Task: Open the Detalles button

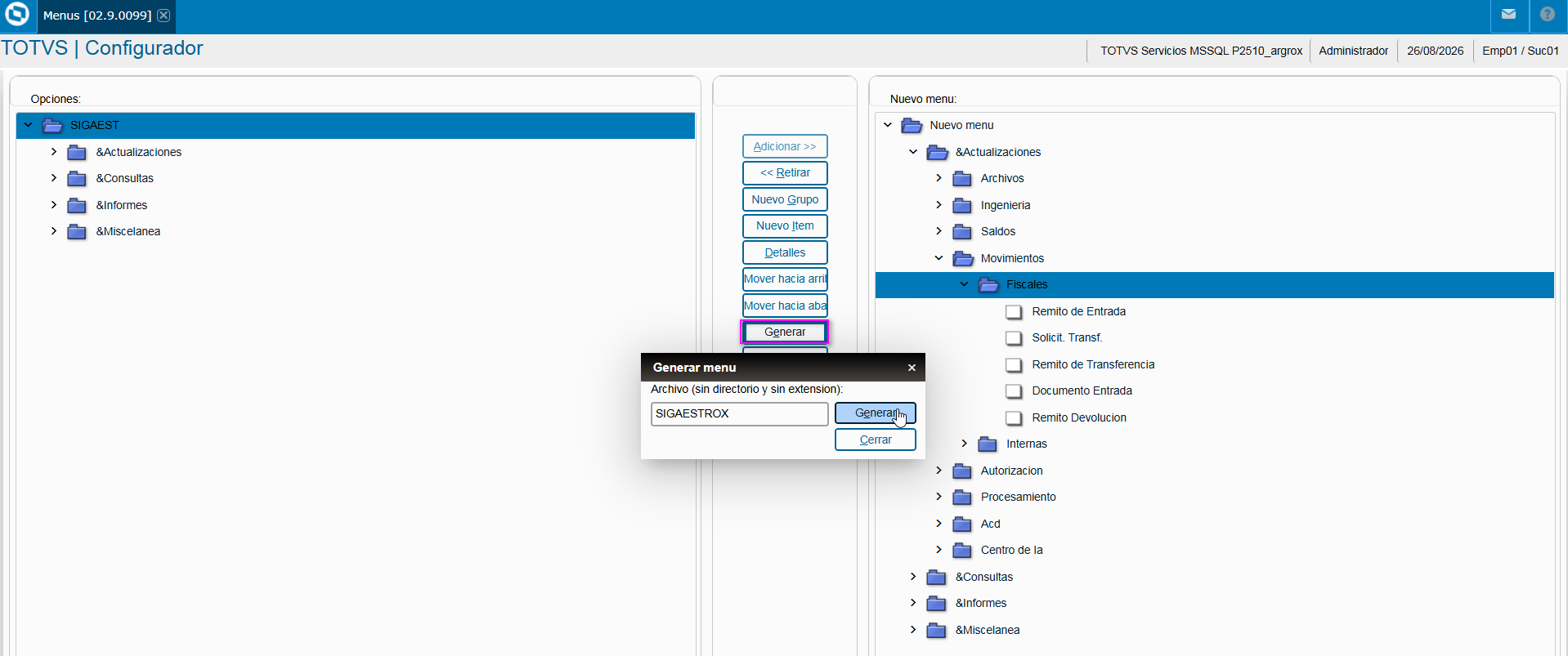Action: 785,252
